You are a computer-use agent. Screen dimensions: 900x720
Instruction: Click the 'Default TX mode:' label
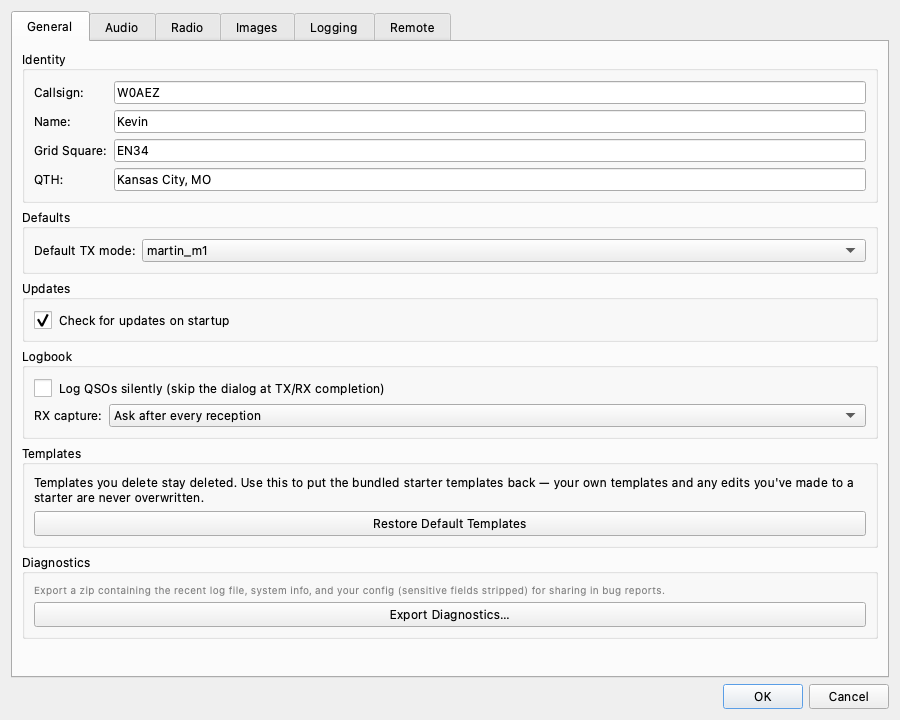pos(84,251)
